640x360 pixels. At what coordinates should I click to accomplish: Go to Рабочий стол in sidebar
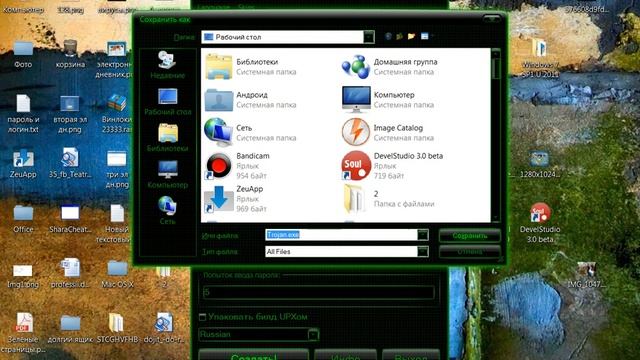167,102
